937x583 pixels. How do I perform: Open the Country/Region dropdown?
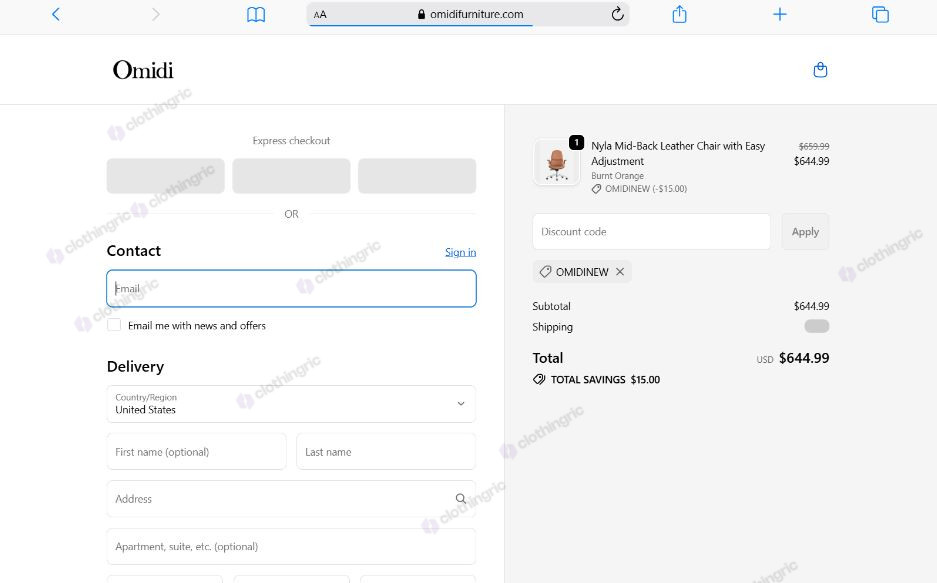pyautogui.click(x=291, y=404)
